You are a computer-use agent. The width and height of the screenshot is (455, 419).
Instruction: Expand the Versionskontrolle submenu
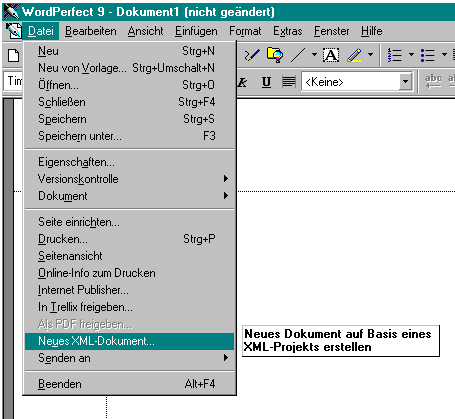(x=129, y=179)
